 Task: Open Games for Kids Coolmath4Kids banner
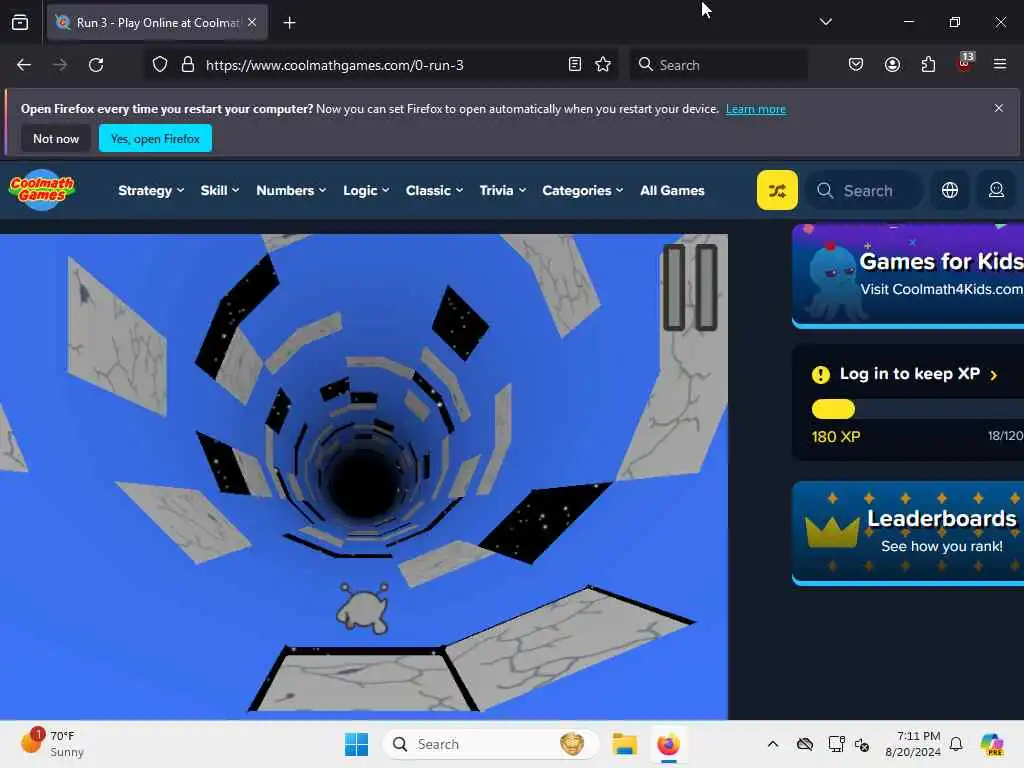click(x=908, y=276)
